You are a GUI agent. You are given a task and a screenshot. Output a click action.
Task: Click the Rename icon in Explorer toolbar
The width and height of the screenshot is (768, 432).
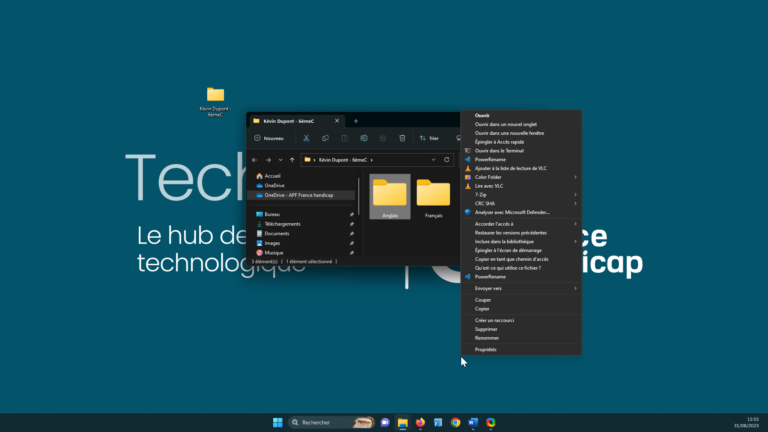(364, 138)
